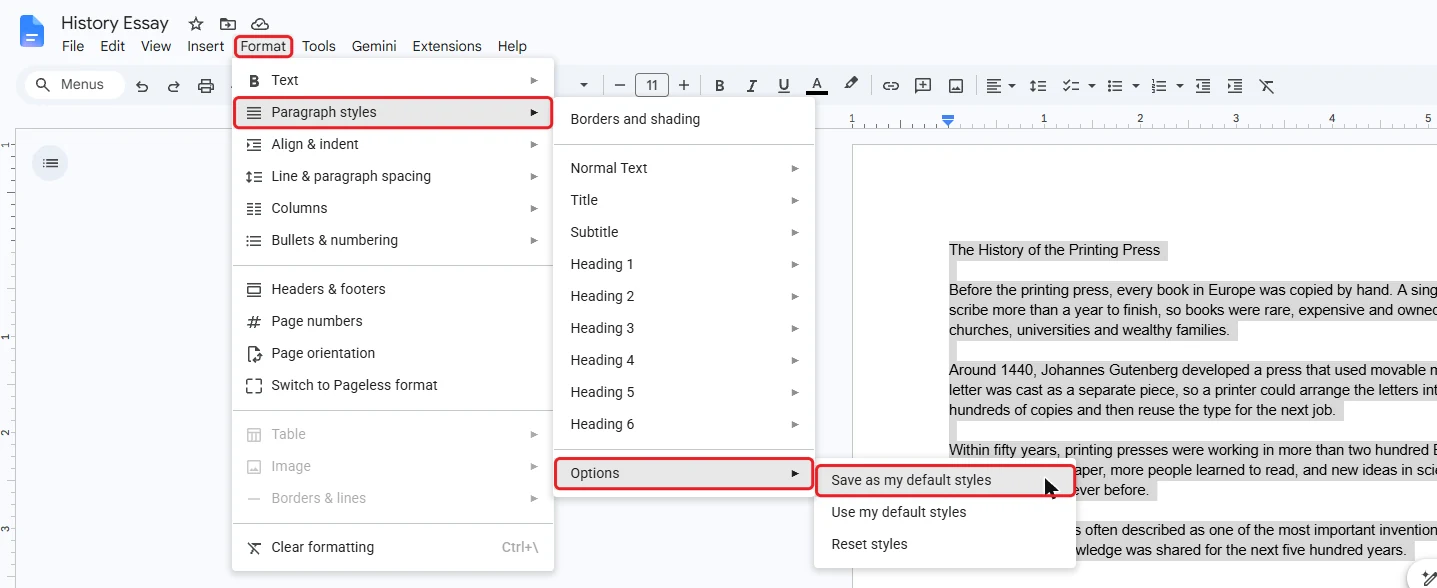Decrease font size with minus button
The image size is (1437, 588).
pyautogui.click(x=620, y=85)
